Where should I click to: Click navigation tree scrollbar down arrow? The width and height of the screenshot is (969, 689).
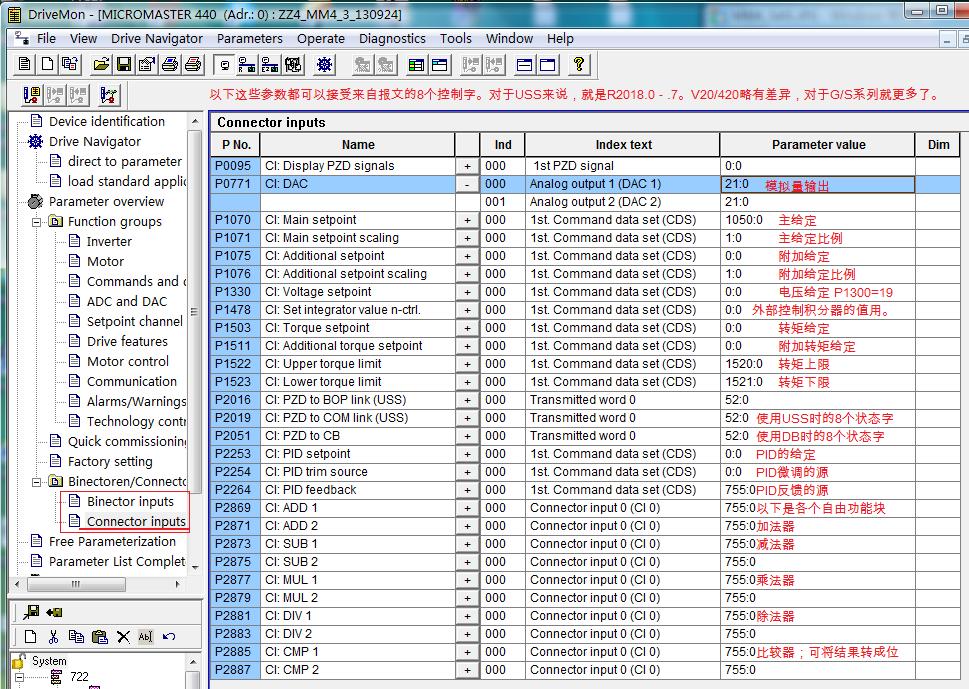coord(195,567)
